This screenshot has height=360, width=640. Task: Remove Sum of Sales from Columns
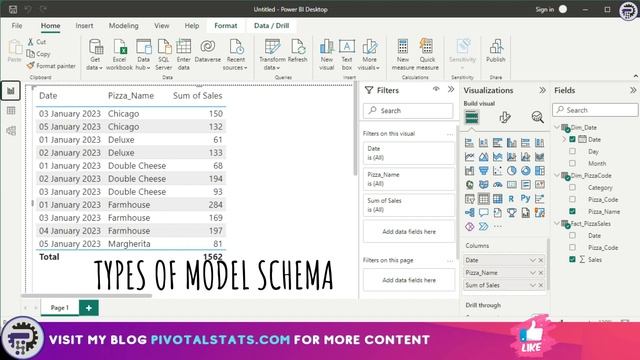point(541,285)
